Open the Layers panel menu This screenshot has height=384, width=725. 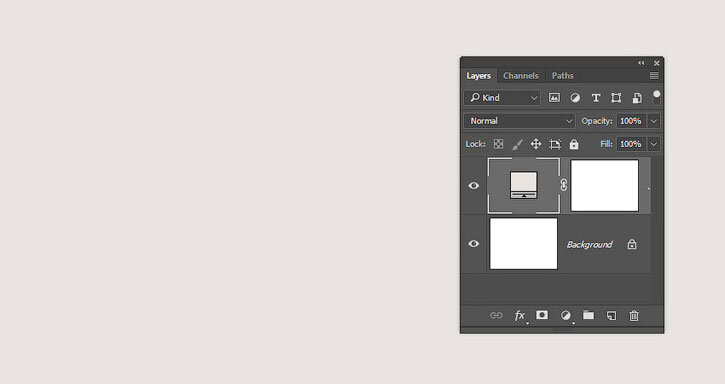654,75
